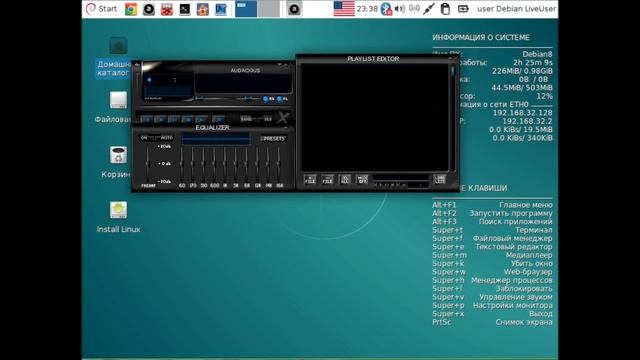This screenshot has width=640, height=360.
Task: Click the US flag keyboard layout indicator
Action: click(344, 9)
